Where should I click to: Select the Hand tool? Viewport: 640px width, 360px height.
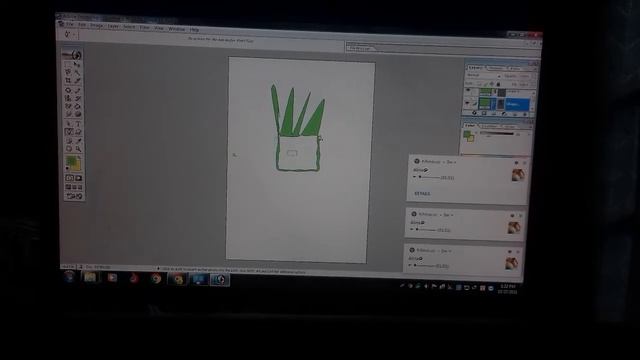[69, 149]
